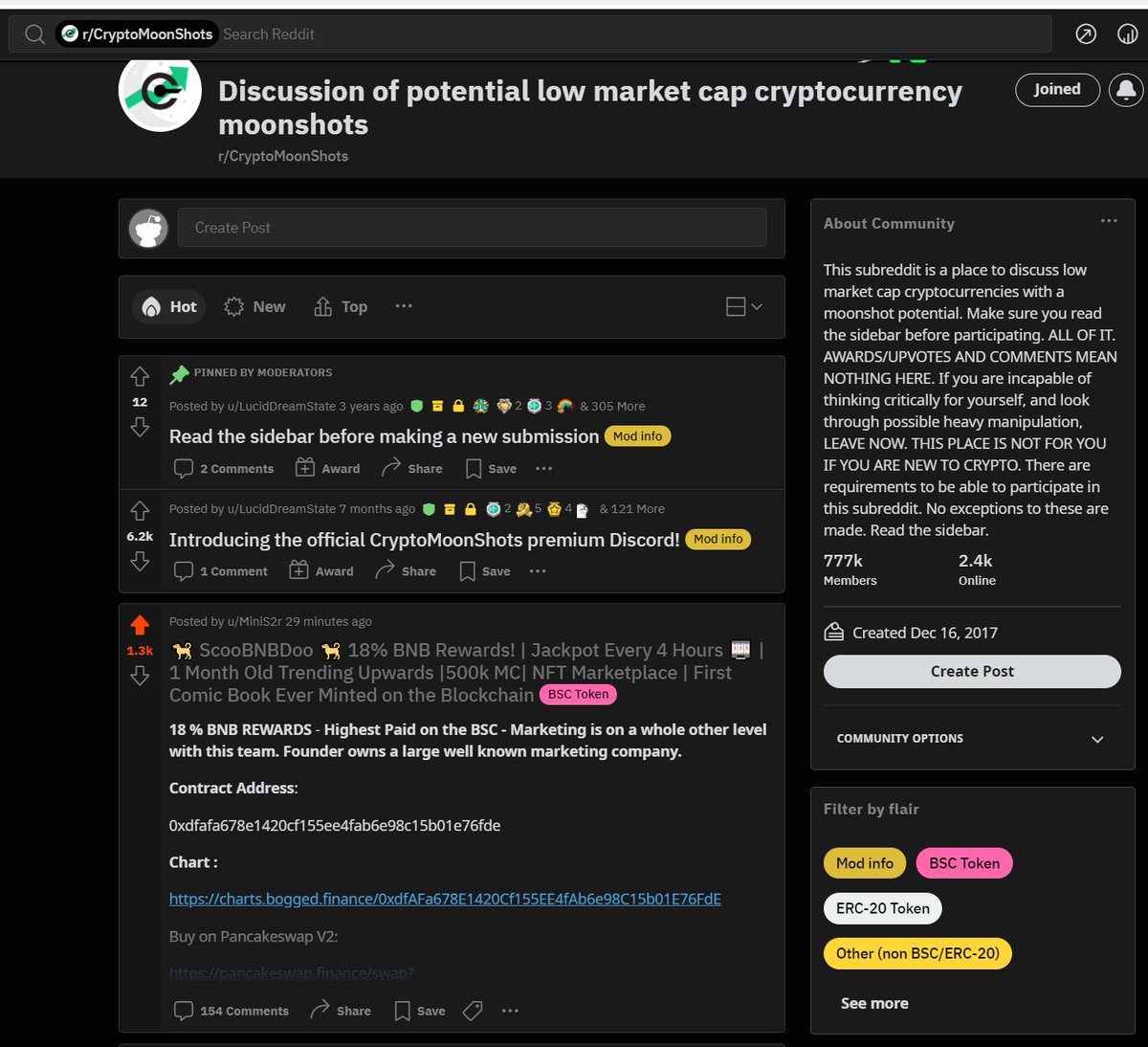Toggle subreddit membership via the Joined button
Viewport: 1148px width, 1047px height.
(1057, 89)
